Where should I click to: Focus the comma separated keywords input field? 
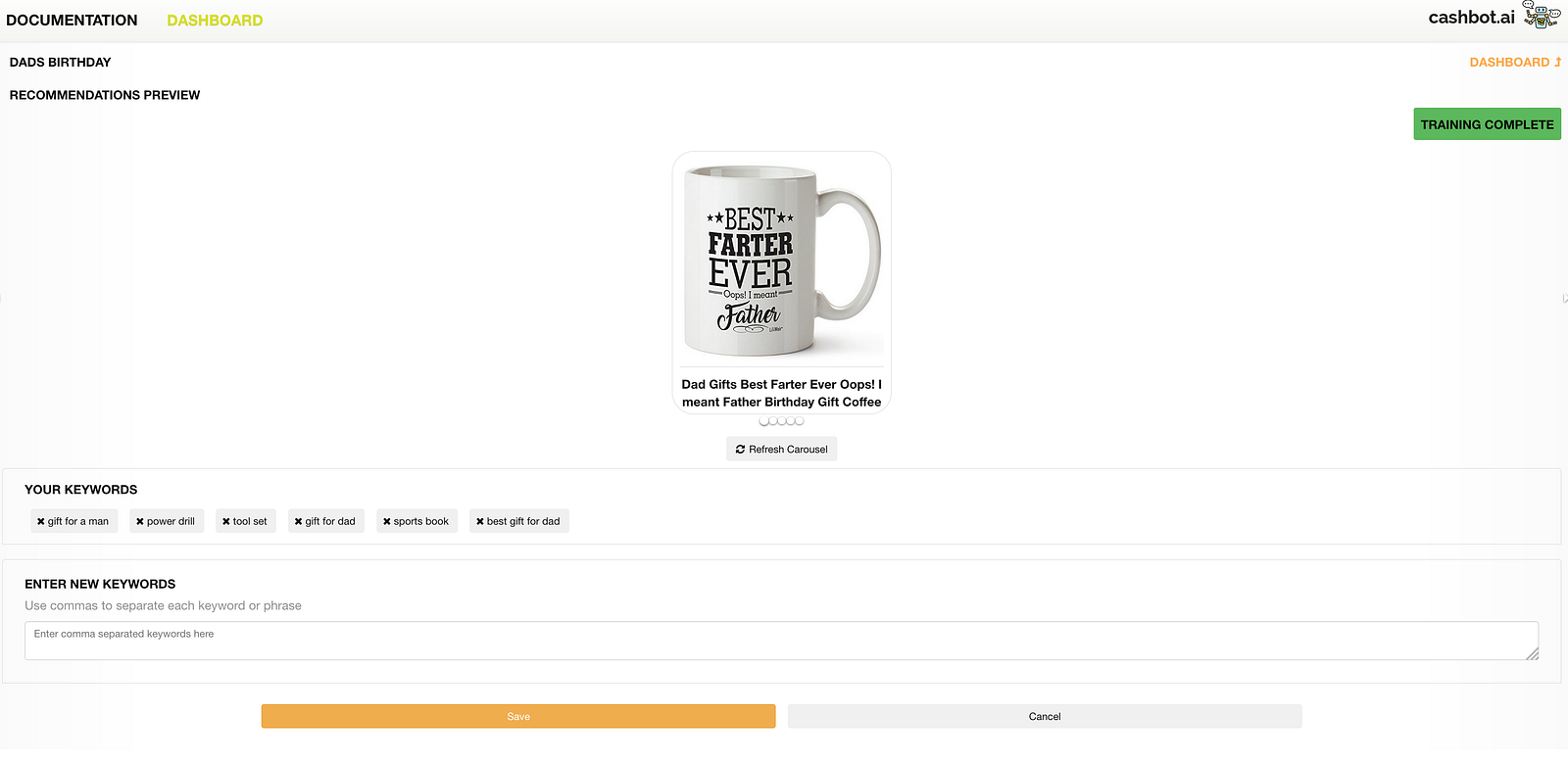tap(780, 641)
